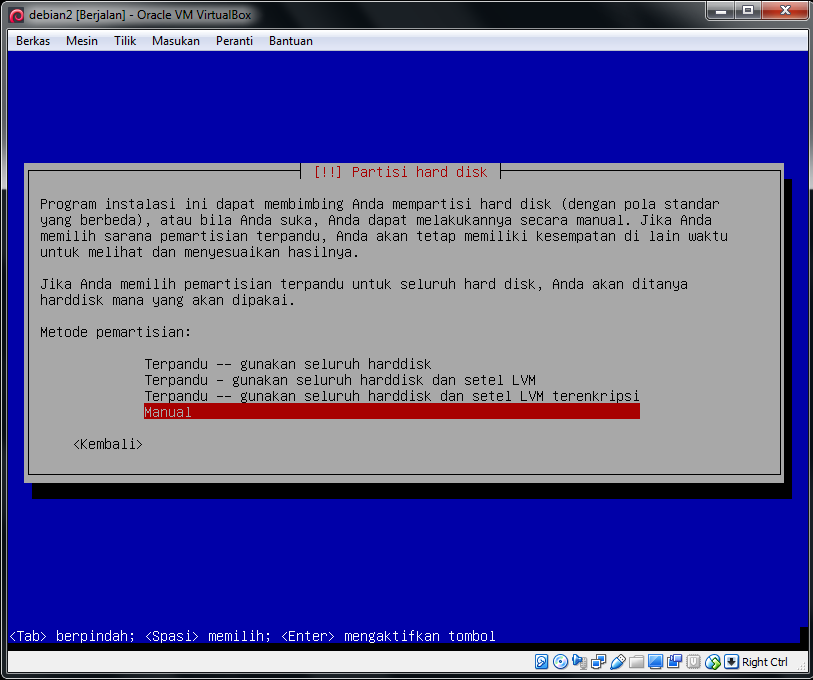The width and height of the screenshot is (813, 680).
Task: Open the Masukan menu
Action: pos(176,41)
